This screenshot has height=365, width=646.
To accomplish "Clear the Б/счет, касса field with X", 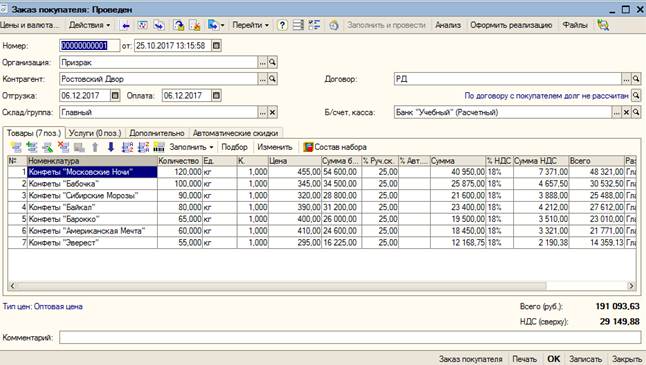I will coord(626,112).
